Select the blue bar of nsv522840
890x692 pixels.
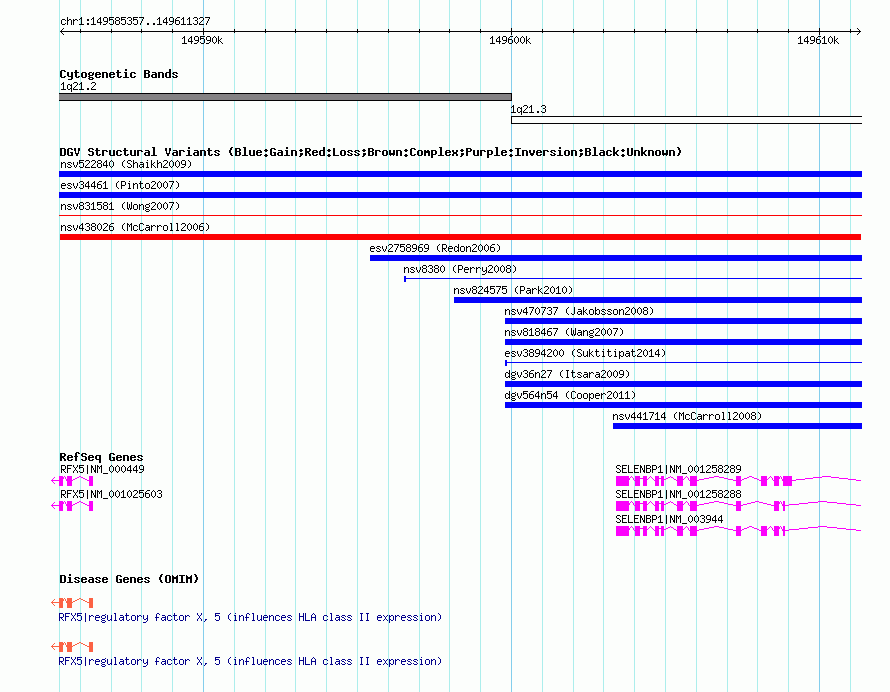[460, 174]
